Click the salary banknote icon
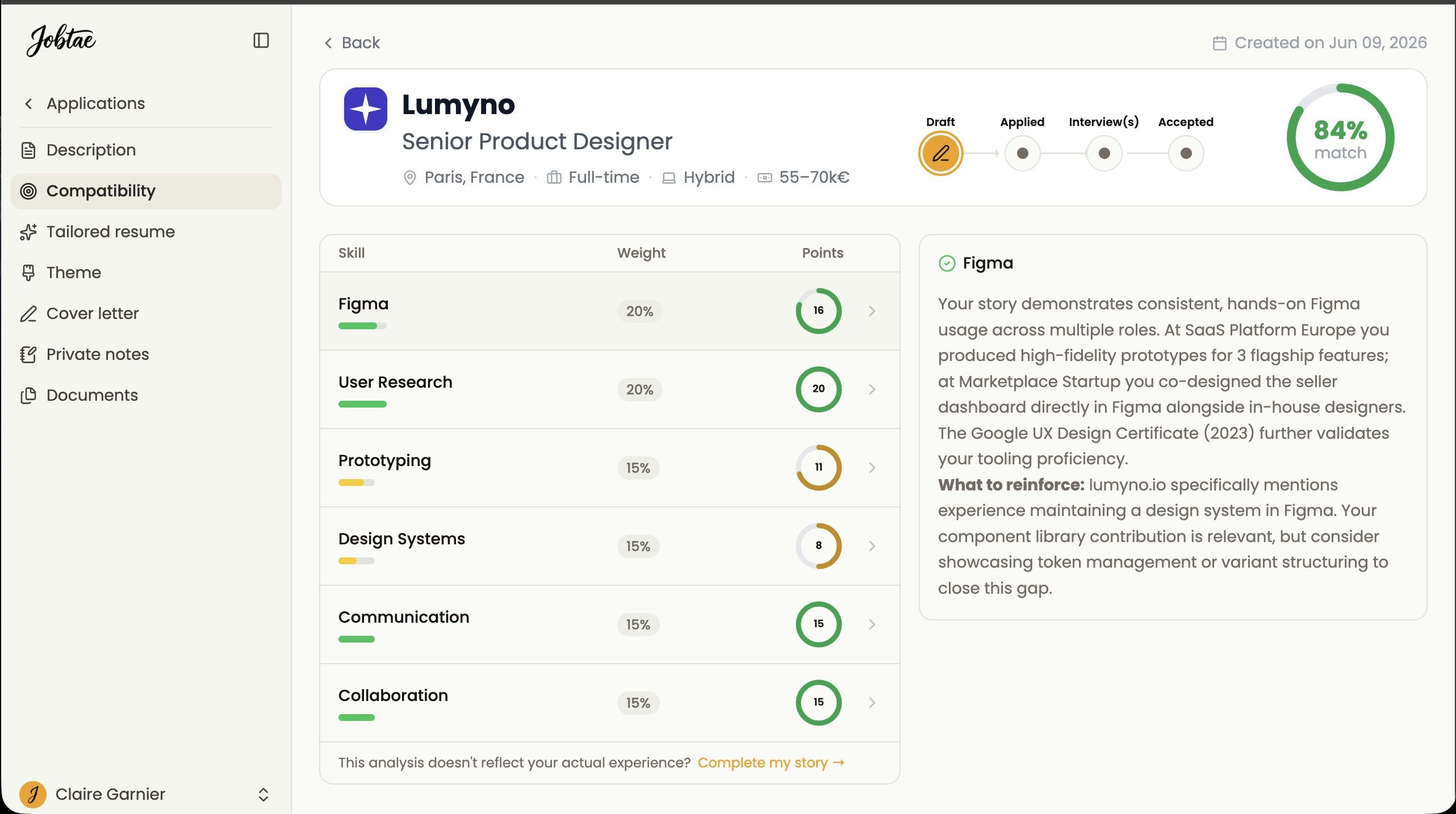 click(x=765, y=178)
